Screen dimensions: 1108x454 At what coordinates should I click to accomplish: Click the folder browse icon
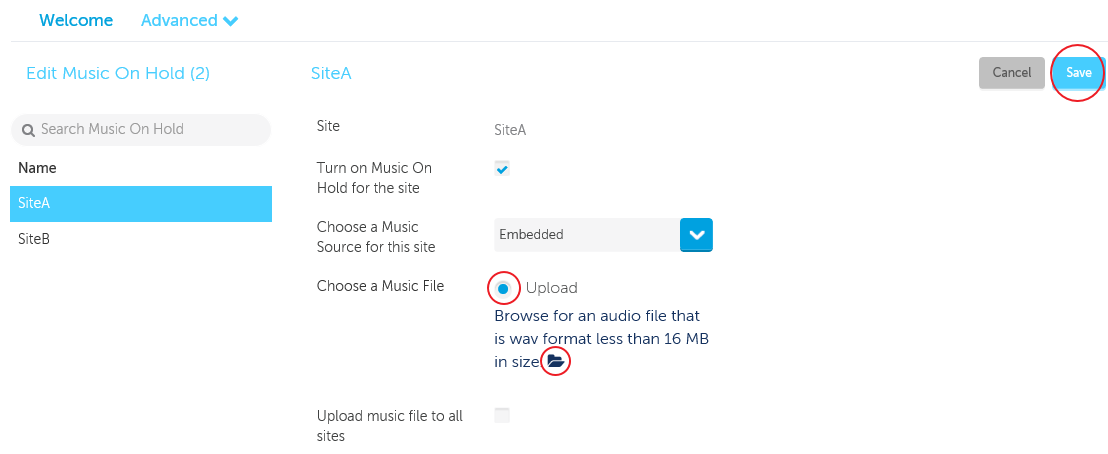click(x=556, y=362)
